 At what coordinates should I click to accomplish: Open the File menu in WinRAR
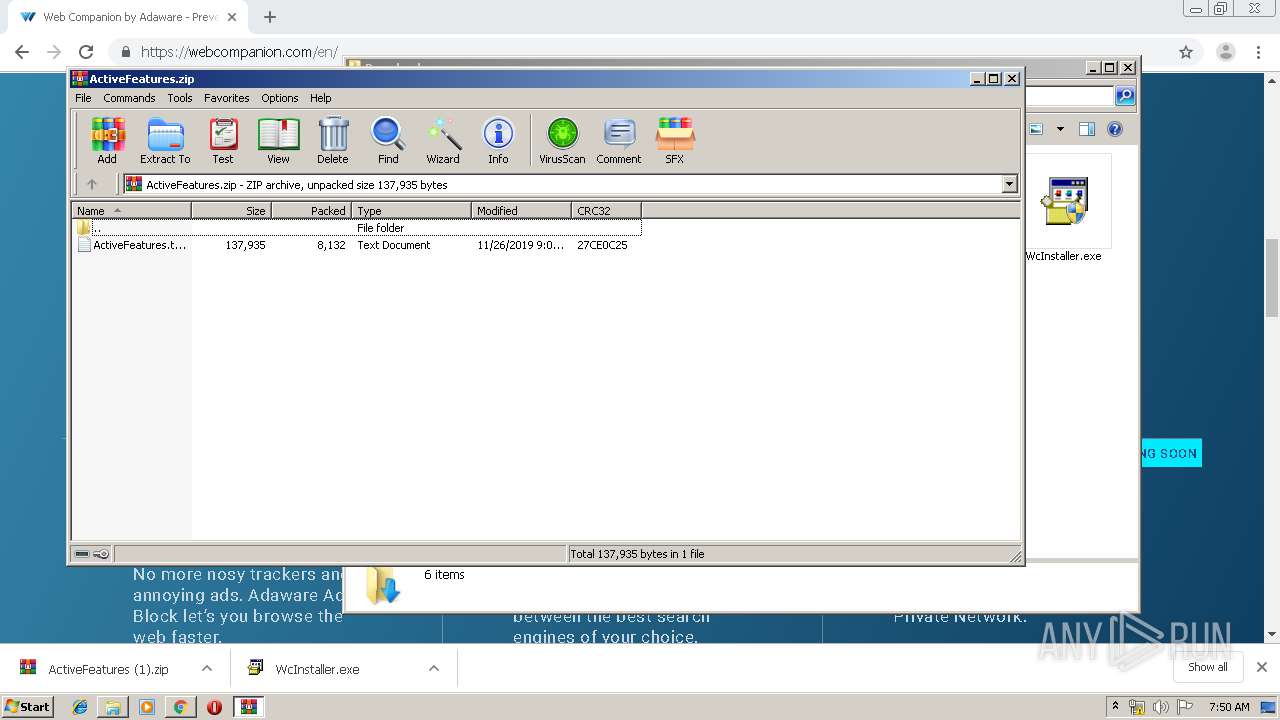[x=83, y=98]
